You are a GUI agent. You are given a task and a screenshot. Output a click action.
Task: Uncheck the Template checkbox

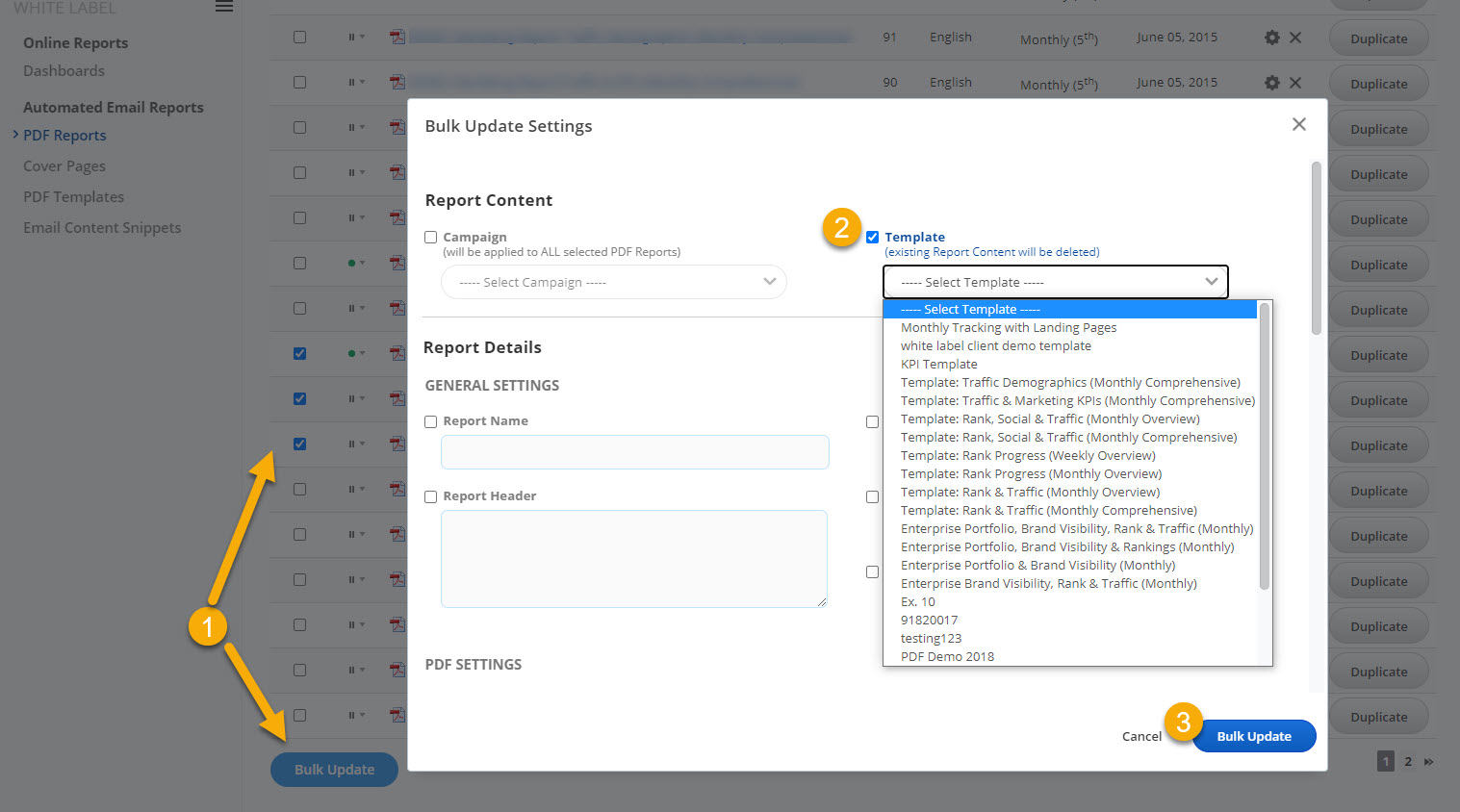tap(872, 238)
